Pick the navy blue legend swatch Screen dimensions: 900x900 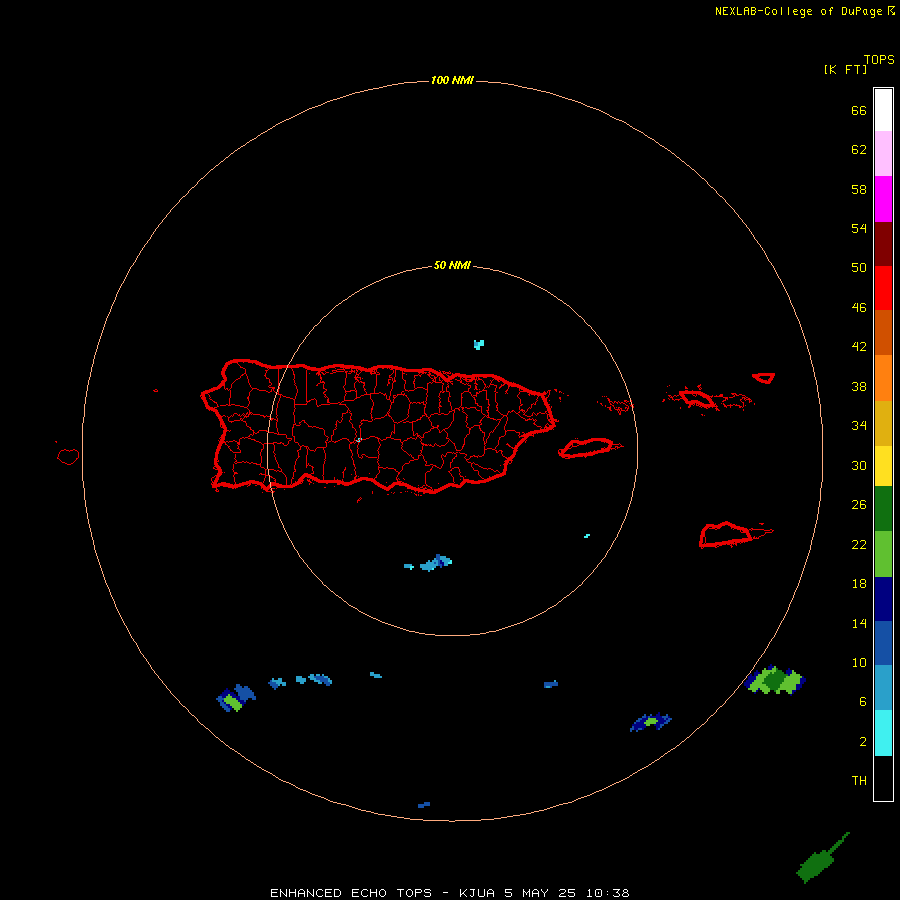coord(883,599)
